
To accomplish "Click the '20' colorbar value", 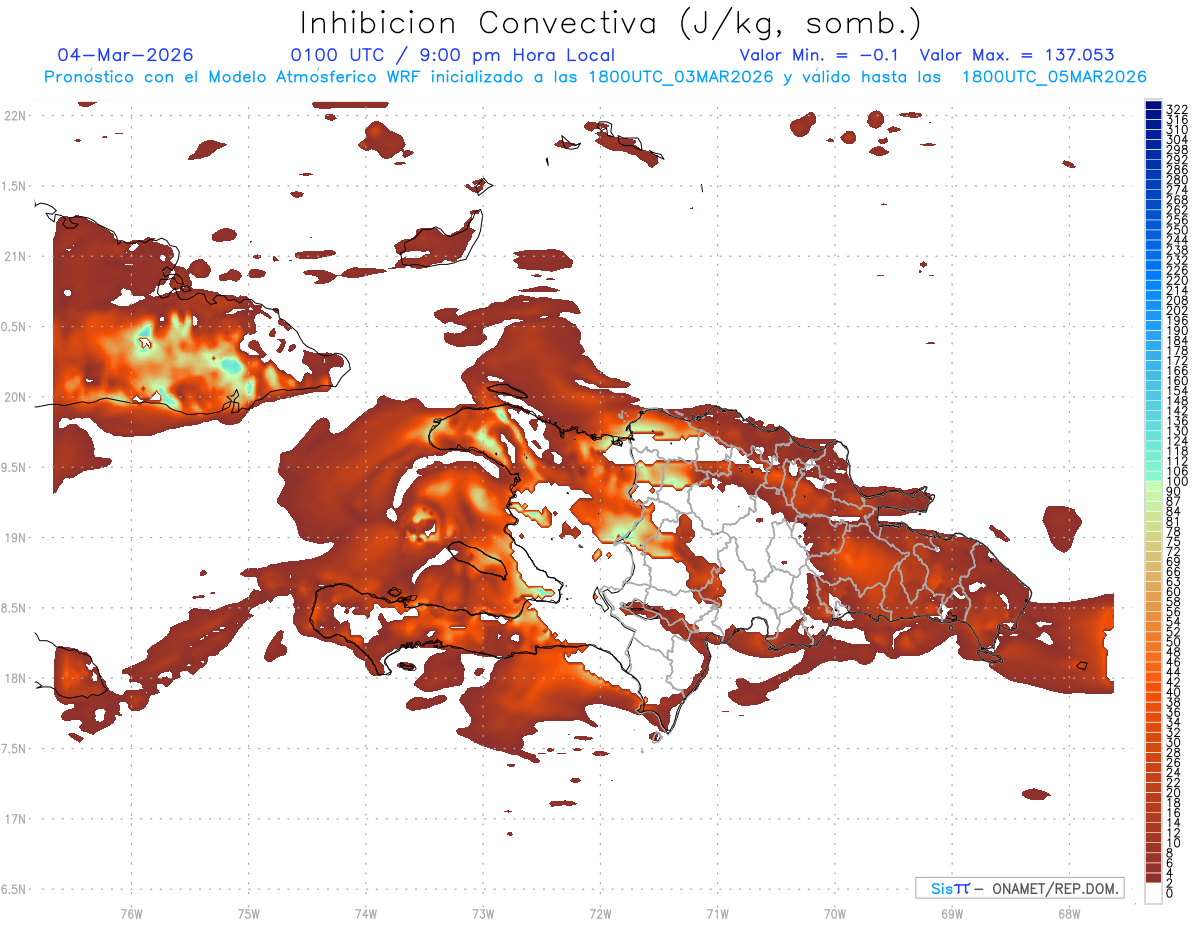I will point(1173,792).
